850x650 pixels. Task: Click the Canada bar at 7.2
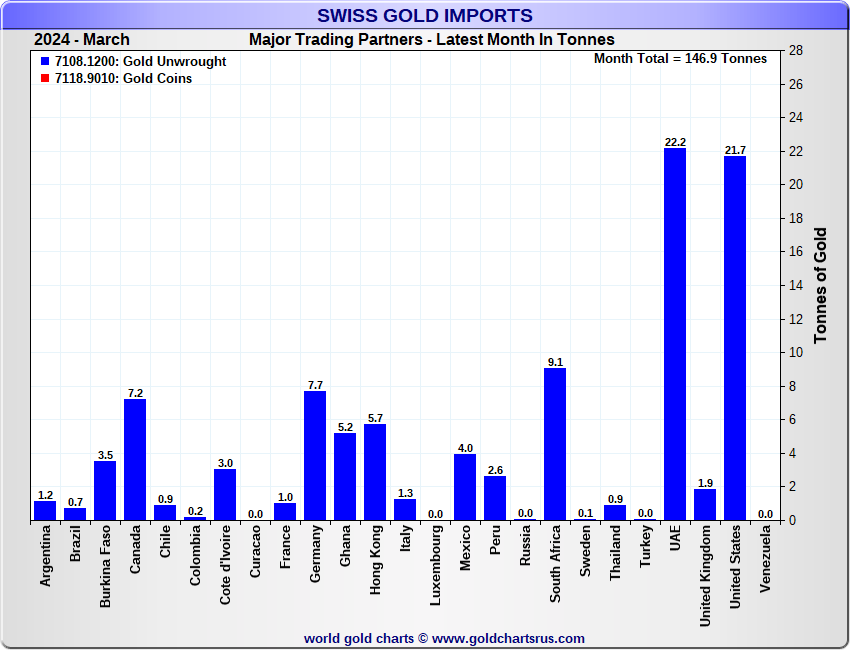pyautogui.click(x=135, y=459)
